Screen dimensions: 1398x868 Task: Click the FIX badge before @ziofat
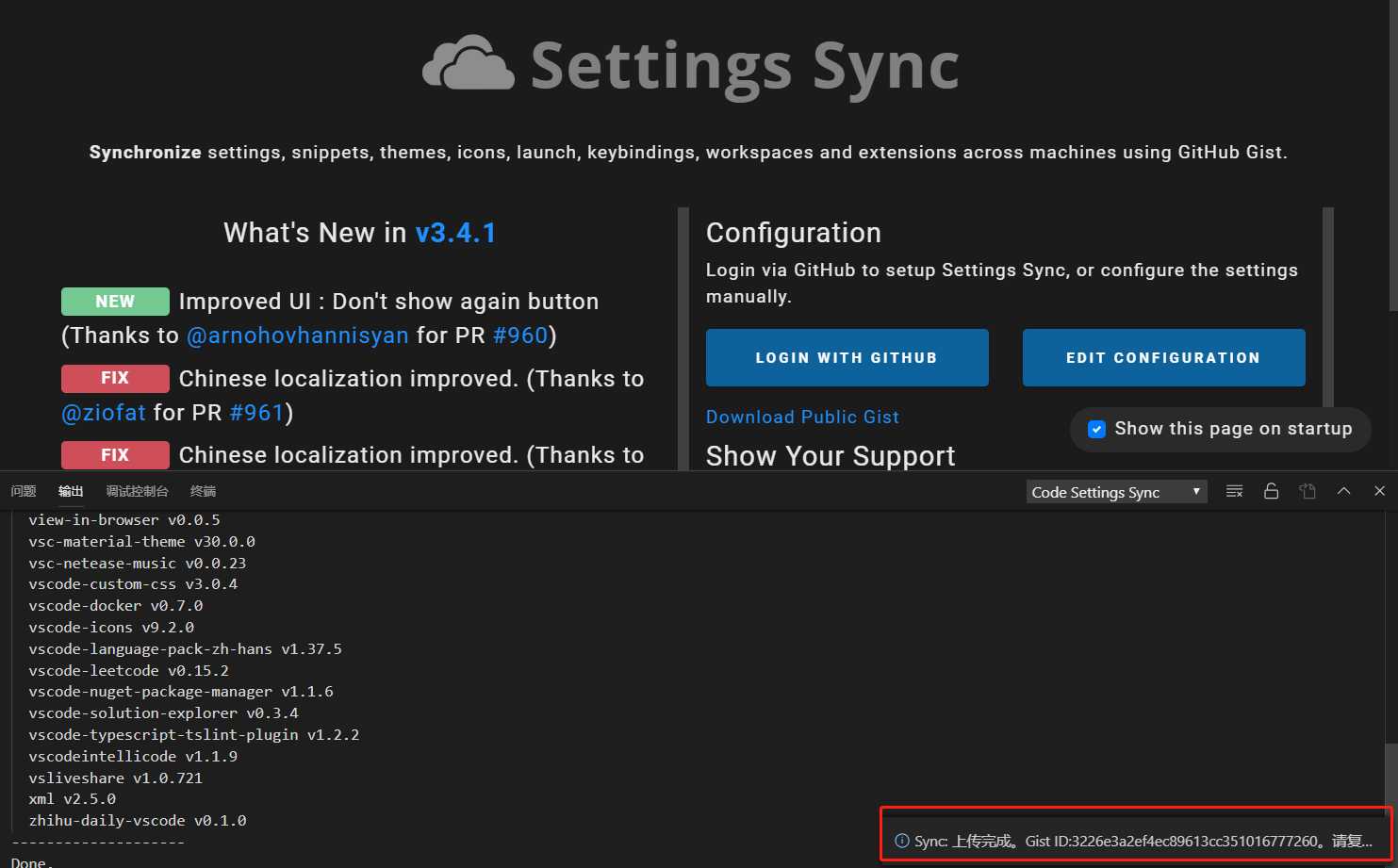coord(115,378)
